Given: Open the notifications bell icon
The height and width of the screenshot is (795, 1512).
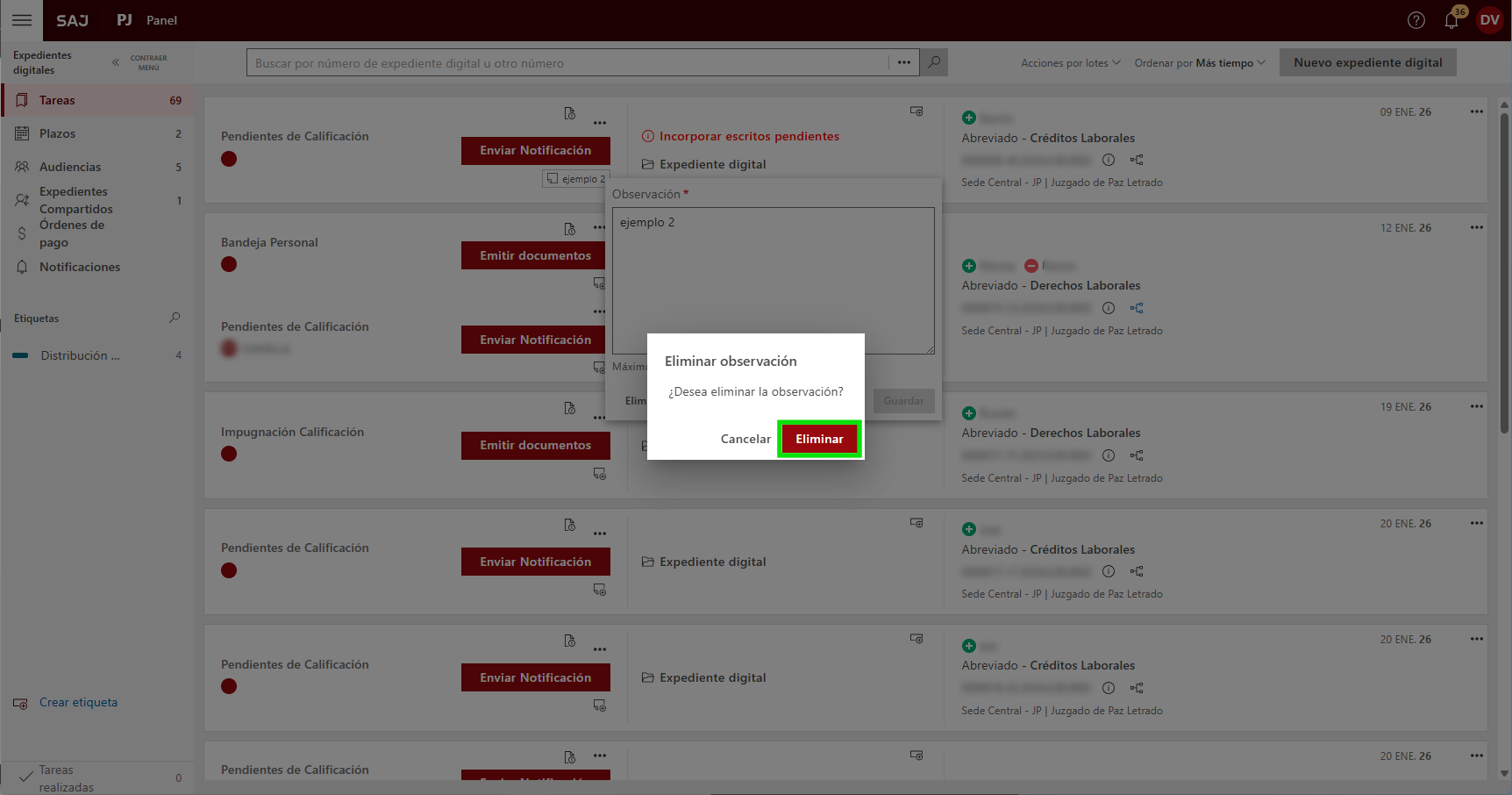Looking at the screenshot, I should [1451, 20].
